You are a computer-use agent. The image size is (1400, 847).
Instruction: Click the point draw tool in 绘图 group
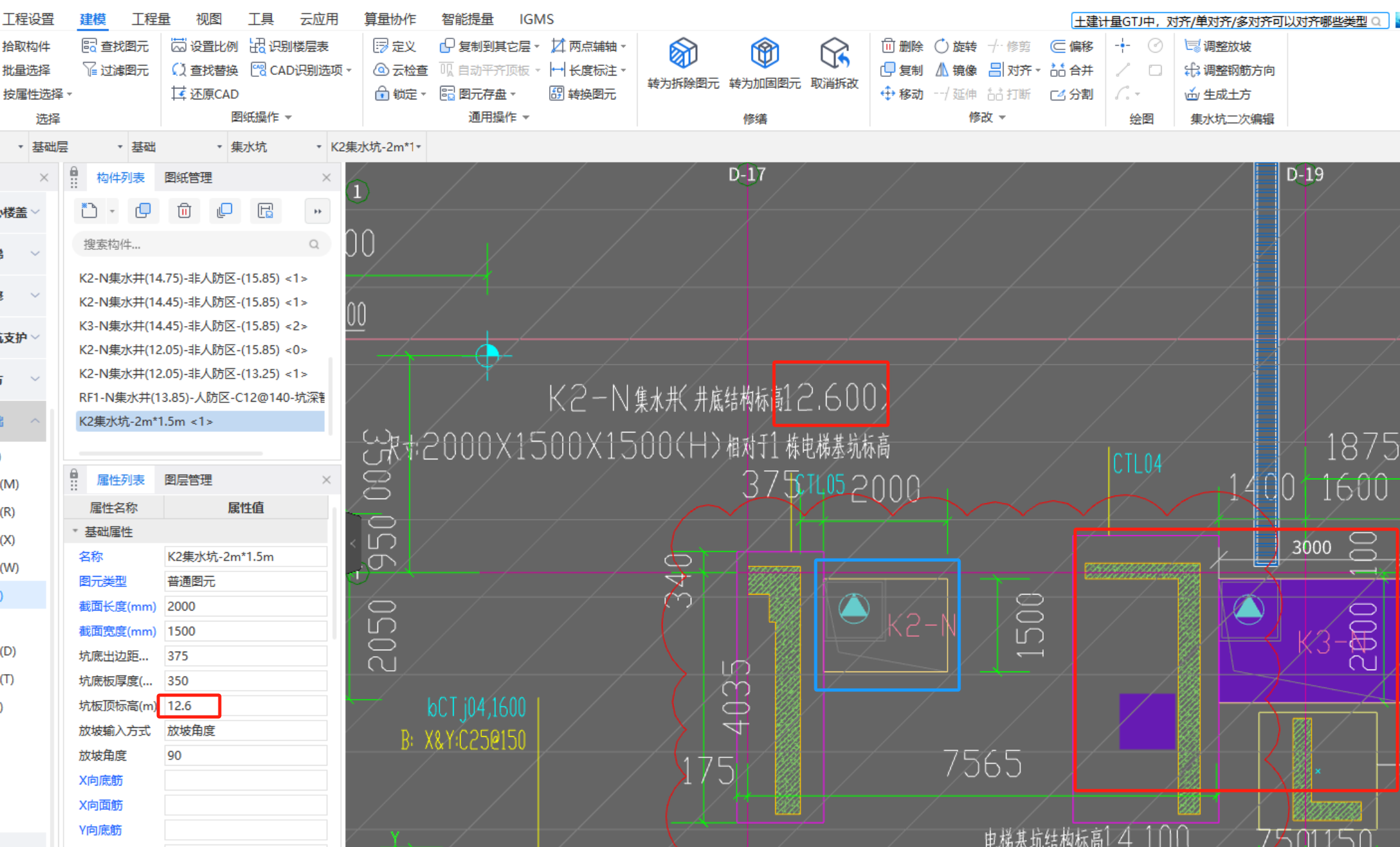tap(1123, 46)
